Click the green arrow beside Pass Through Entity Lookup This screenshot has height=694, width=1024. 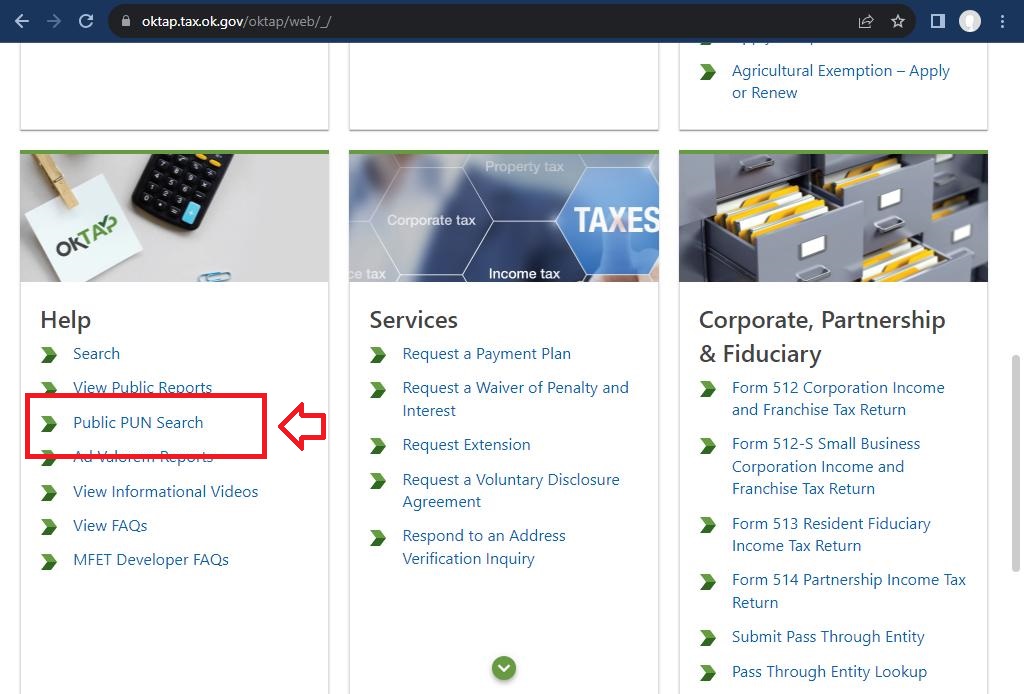[708, 672]
